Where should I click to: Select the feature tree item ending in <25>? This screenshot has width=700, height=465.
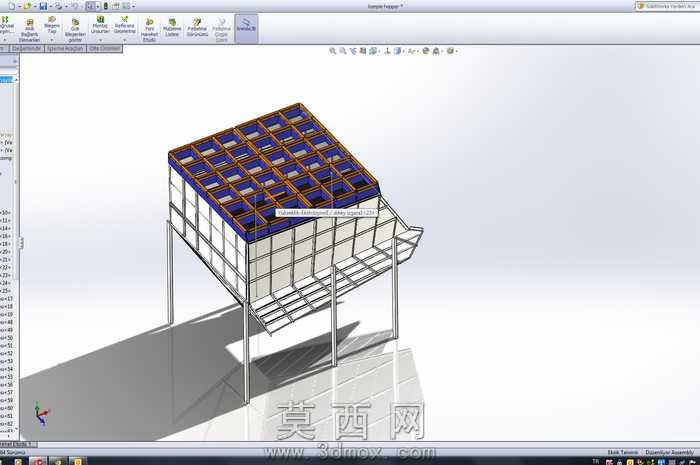(x=5, y=291)
